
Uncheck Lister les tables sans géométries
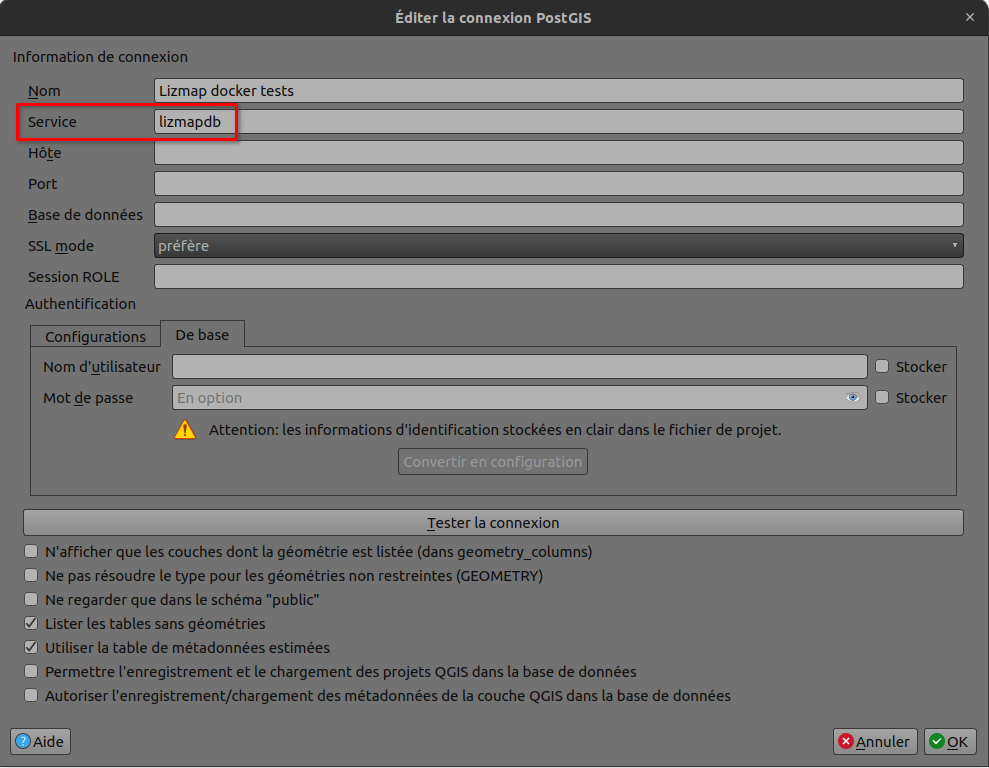pos(32,624)
